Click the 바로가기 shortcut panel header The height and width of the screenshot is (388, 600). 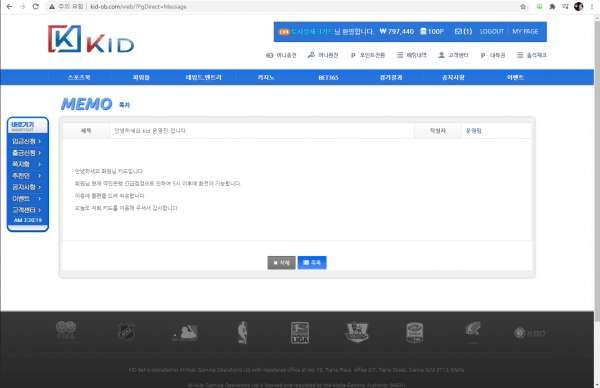28,126
